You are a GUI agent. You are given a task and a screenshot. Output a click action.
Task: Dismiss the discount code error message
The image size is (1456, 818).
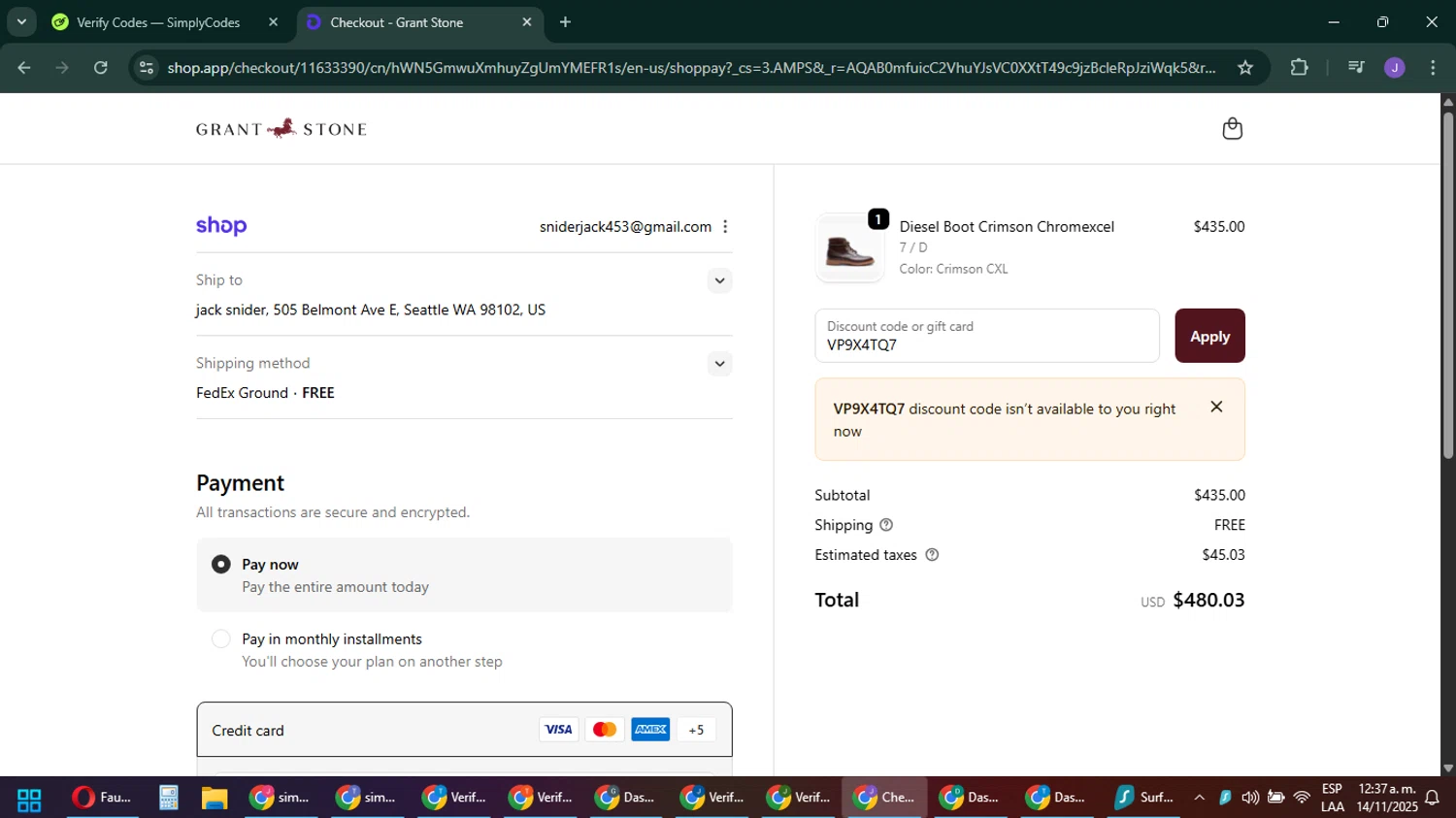click(x=1216, y=407)
